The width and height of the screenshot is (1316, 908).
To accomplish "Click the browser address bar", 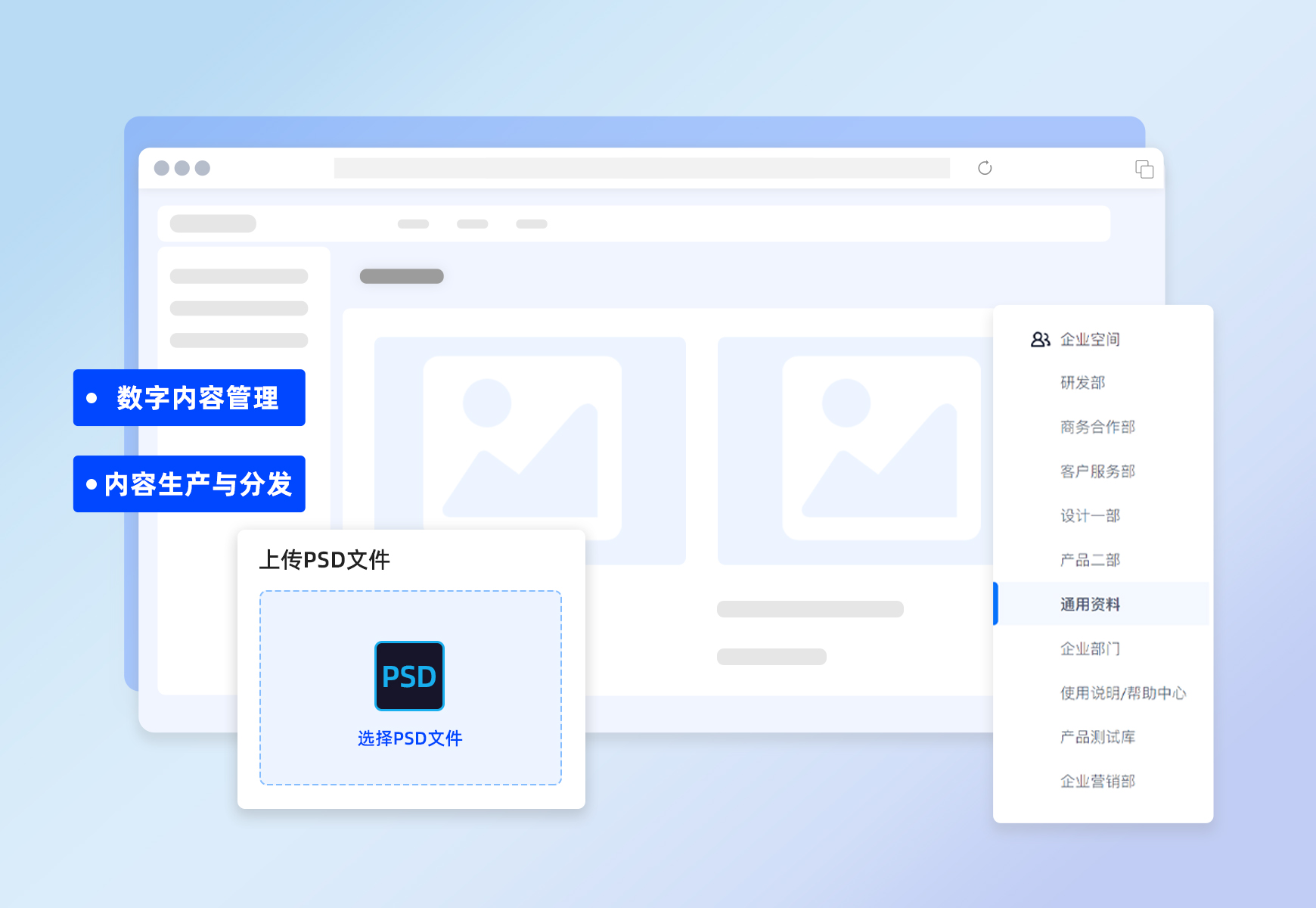I will (641, 168).
